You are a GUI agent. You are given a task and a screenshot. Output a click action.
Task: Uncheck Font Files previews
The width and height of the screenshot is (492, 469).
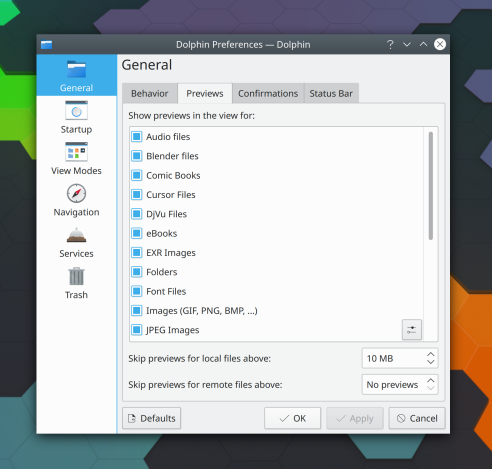(136, 291)
